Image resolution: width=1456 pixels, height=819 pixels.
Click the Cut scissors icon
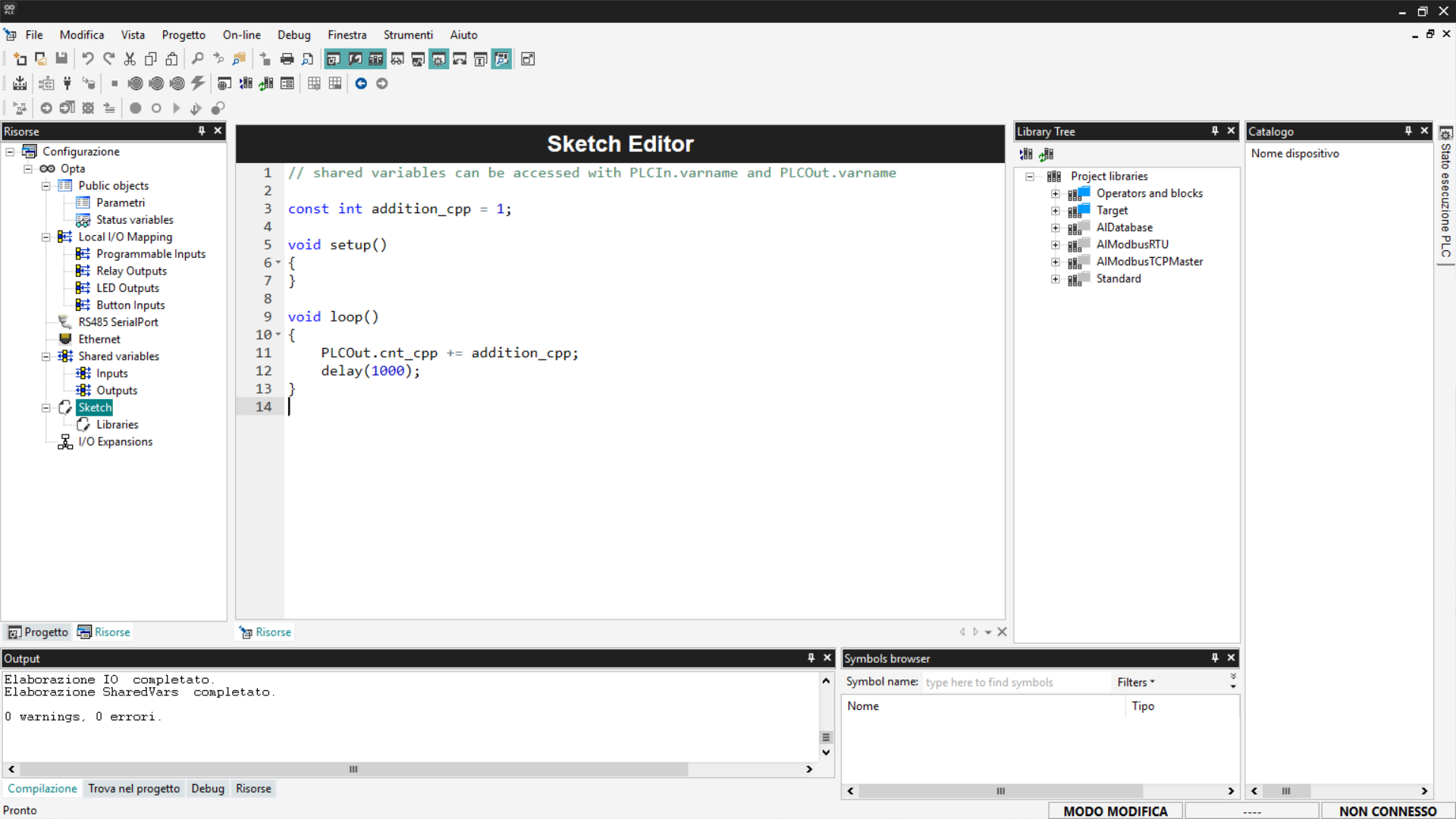coord(130,59)
